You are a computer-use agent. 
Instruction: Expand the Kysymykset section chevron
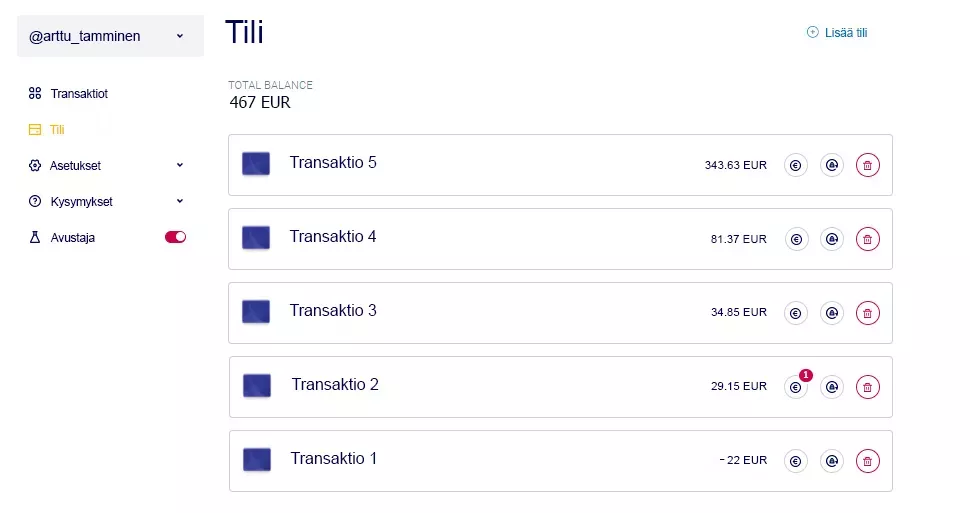tap(179, 201)
